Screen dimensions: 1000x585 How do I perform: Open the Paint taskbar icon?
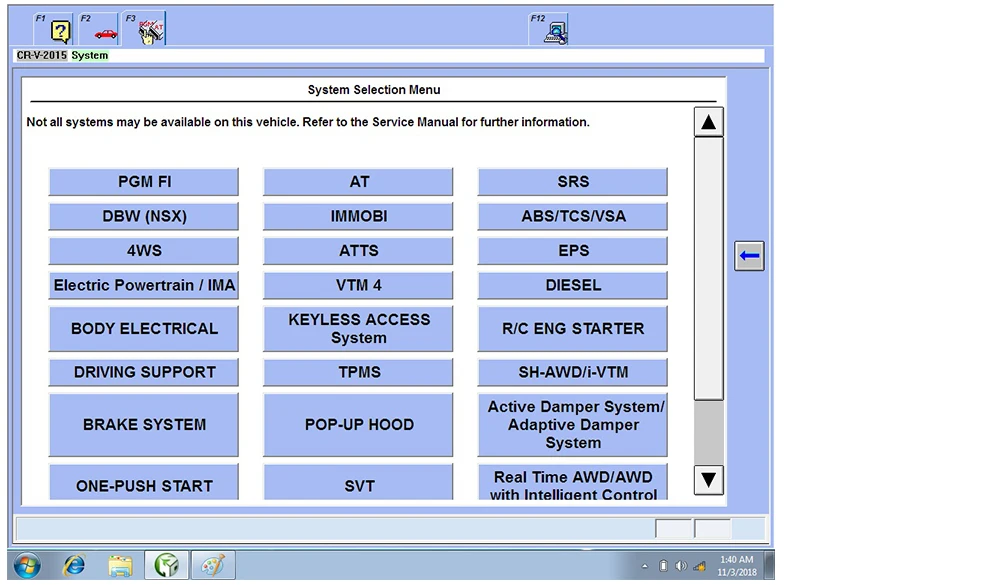tap(213, 565)
